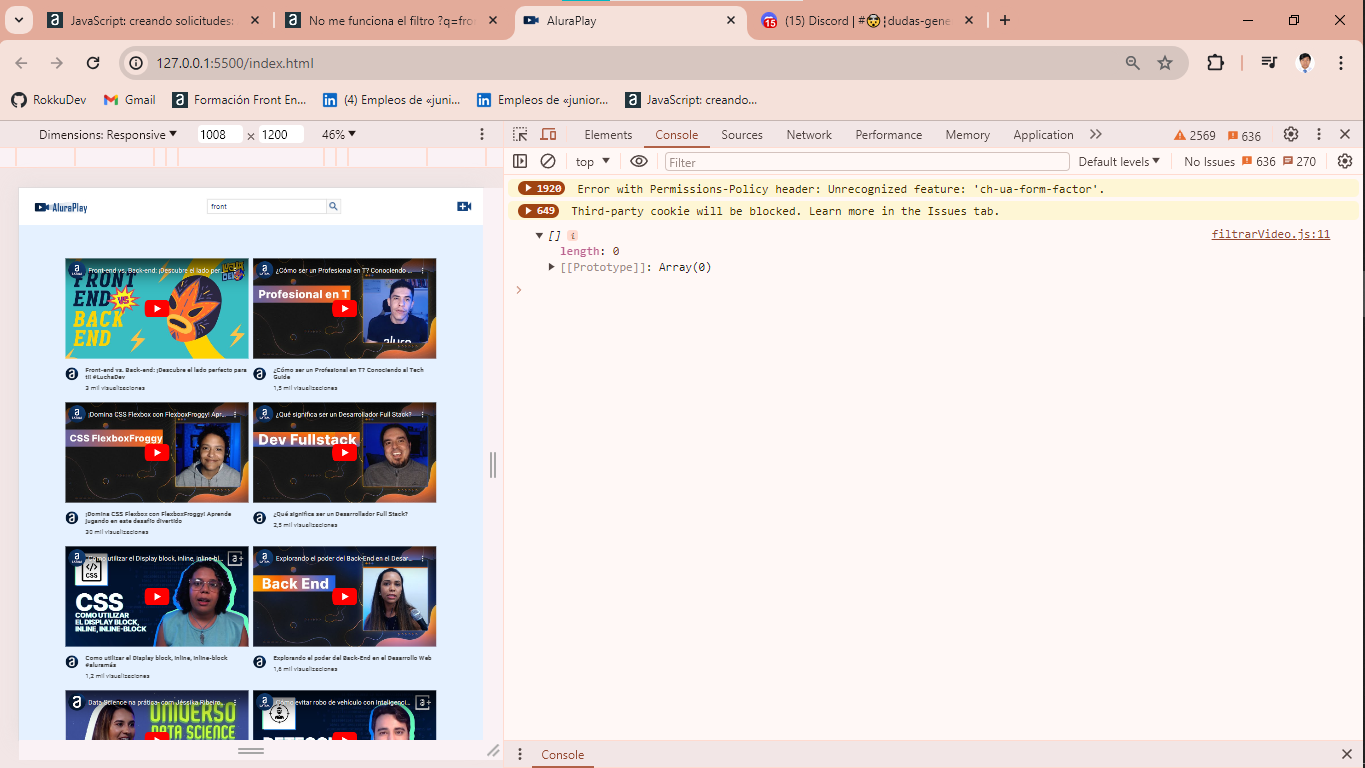The width and height of the screenshot is (1365, 768).
Task: Create a live expression (eye icon)
Action: (x=639, y=161)
